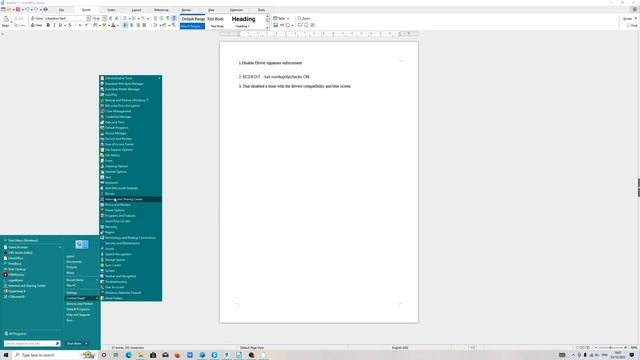Open Keyboard entry in Control Panel list

131,183
